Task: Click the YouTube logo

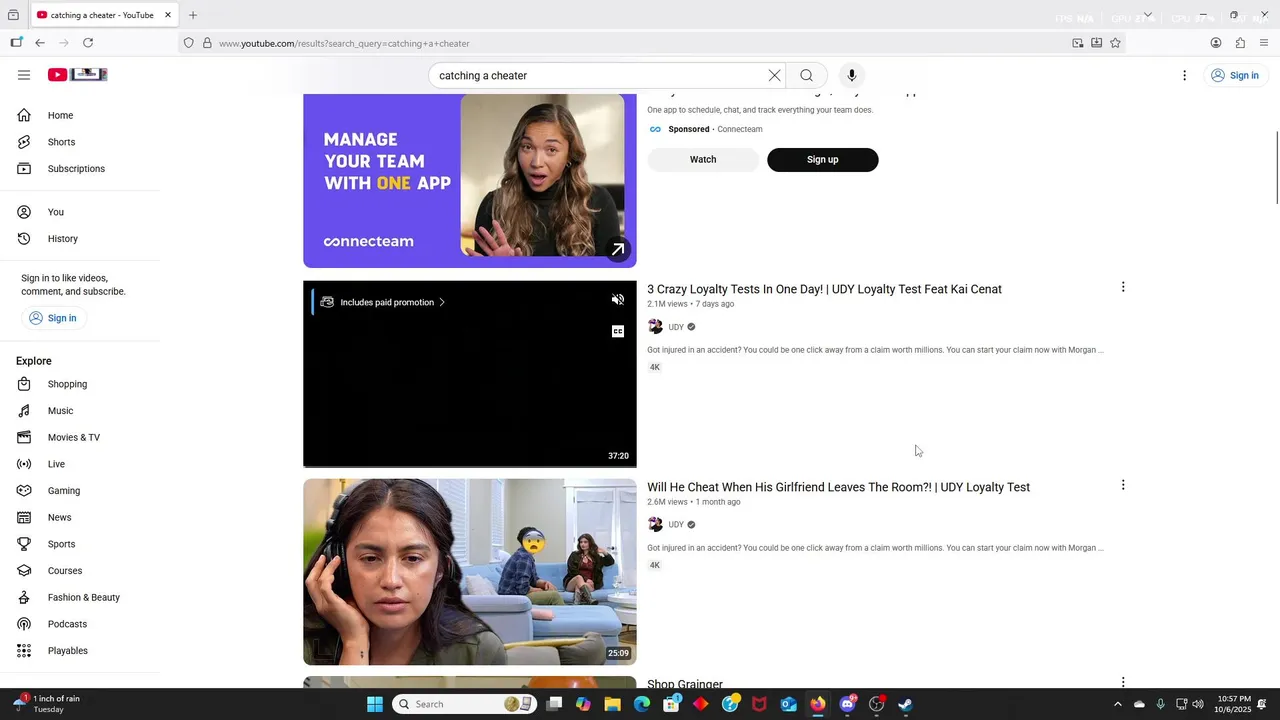Action: 77,75
